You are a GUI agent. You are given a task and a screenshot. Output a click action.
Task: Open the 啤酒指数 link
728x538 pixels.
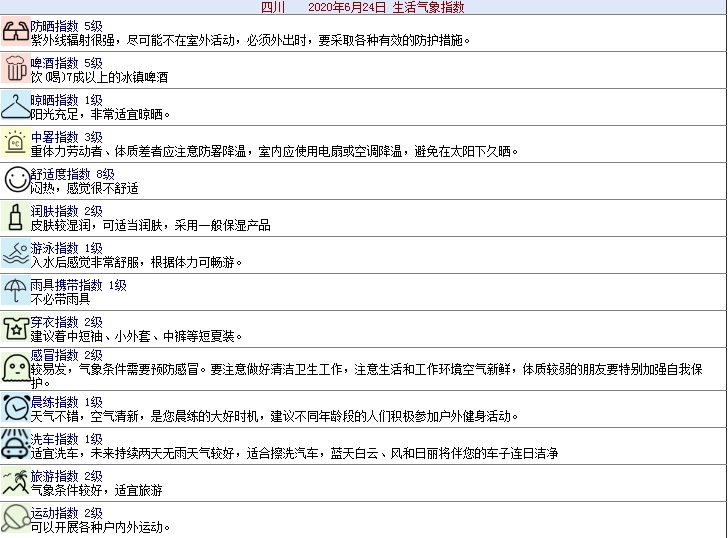54,63
